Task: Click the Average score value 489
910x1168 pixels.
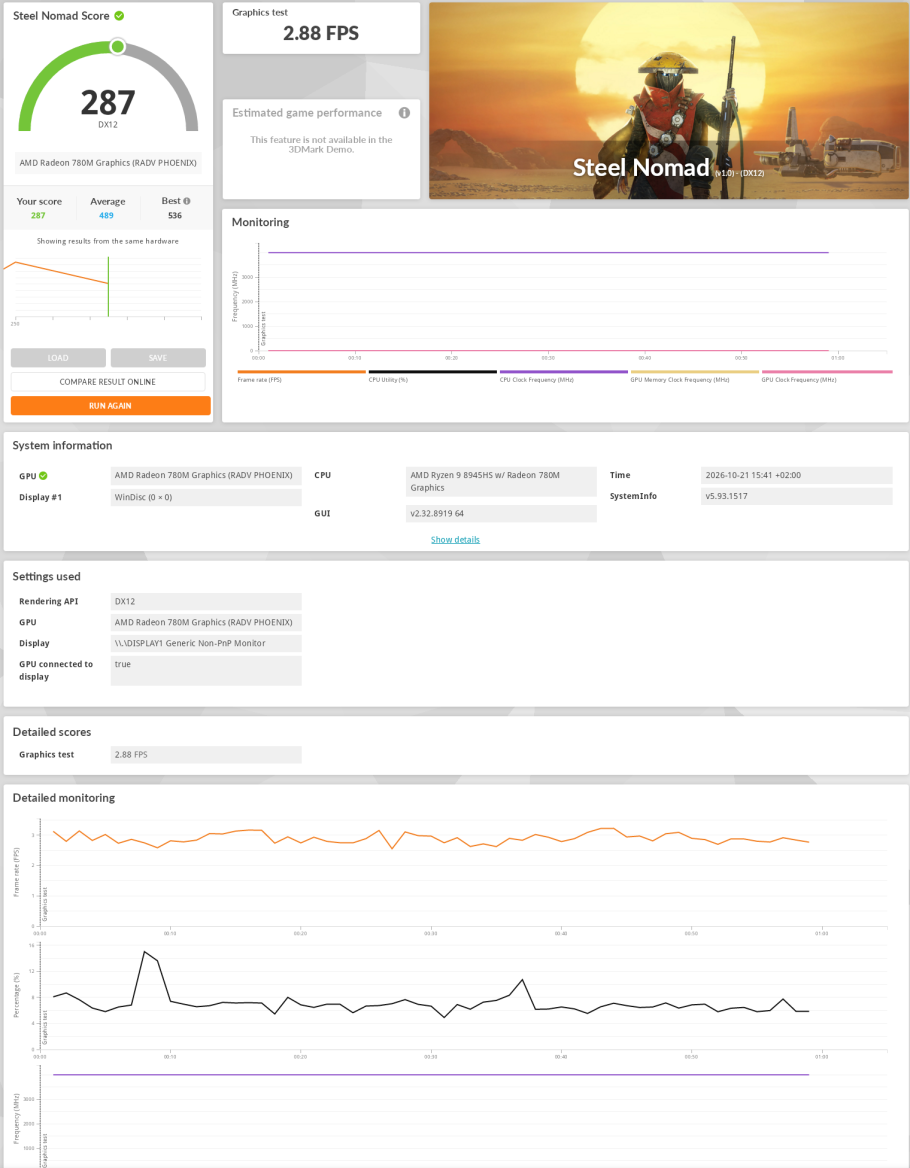Action: tap(106, 215)
